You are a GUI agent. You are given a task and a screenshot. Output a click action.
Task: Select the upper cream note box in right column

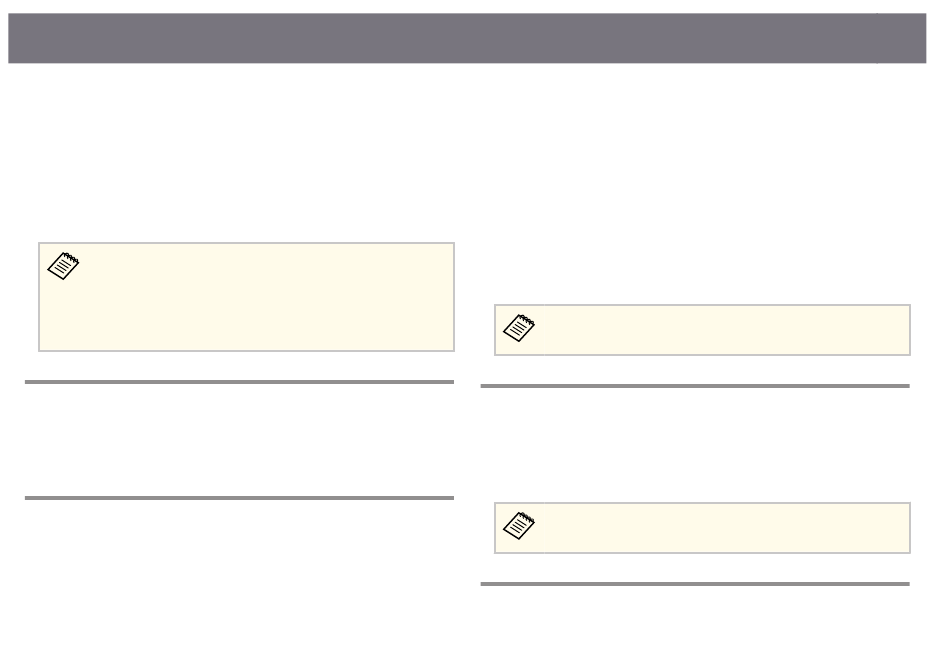(702, 330)
